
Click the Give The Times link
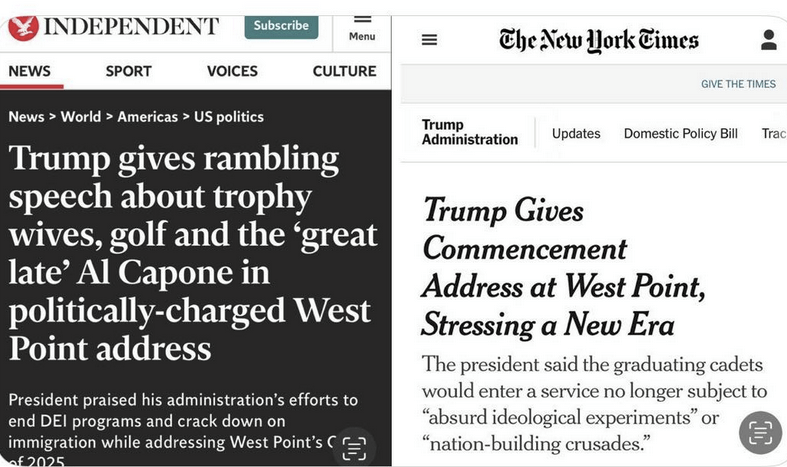point(738,84)
